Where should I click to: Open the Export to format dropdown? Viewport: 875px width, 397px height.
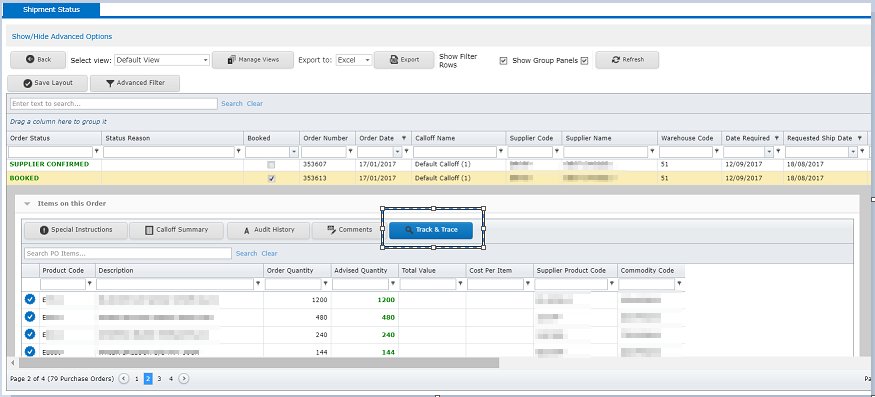coord(368,60)
